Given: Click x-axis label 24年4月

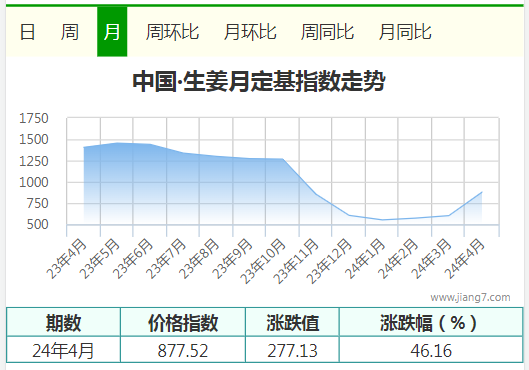Looking at the screenshot, I should 464,259.
